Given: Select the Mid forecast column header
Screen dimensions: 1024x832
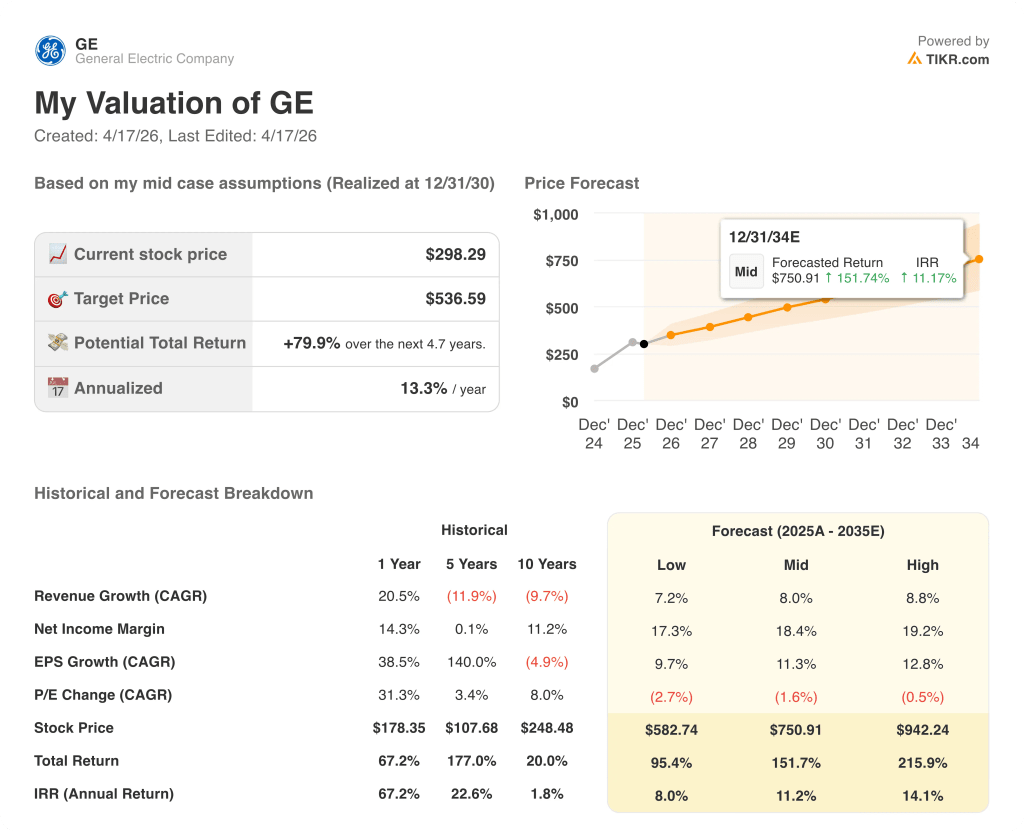Looking at the screenshot, I should click(x=796, y=565).
